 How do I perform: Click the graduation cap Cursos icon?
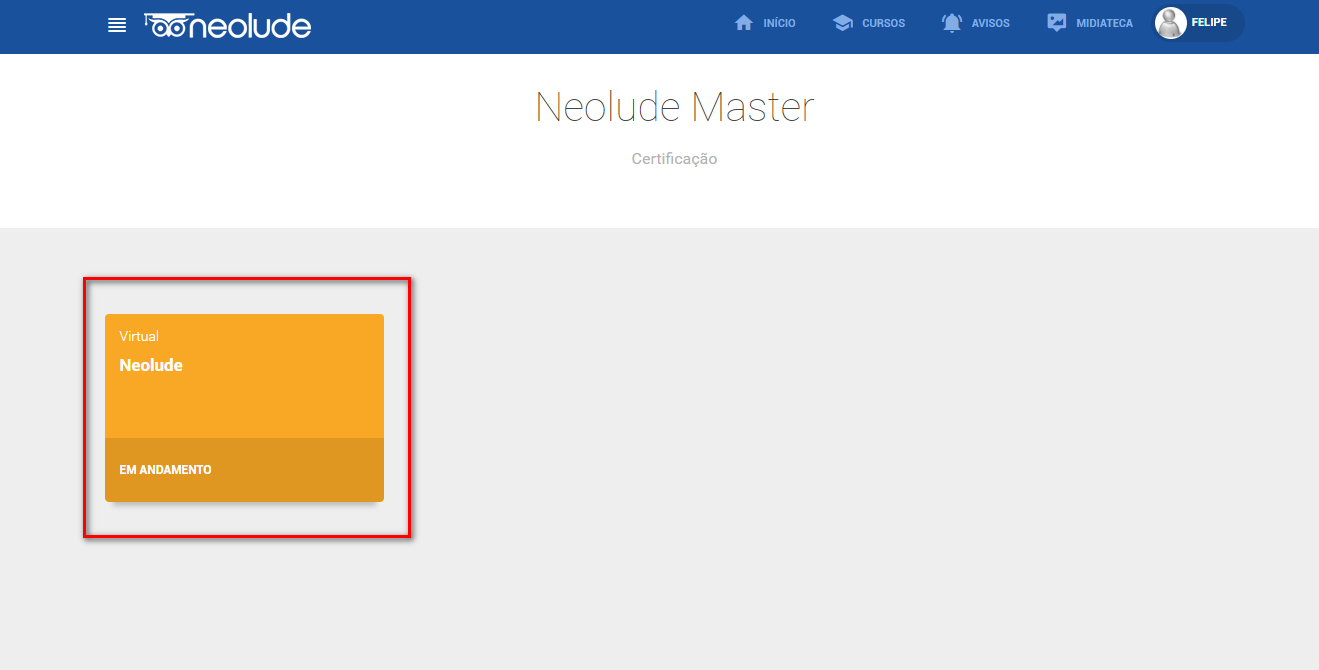(843, 23)
